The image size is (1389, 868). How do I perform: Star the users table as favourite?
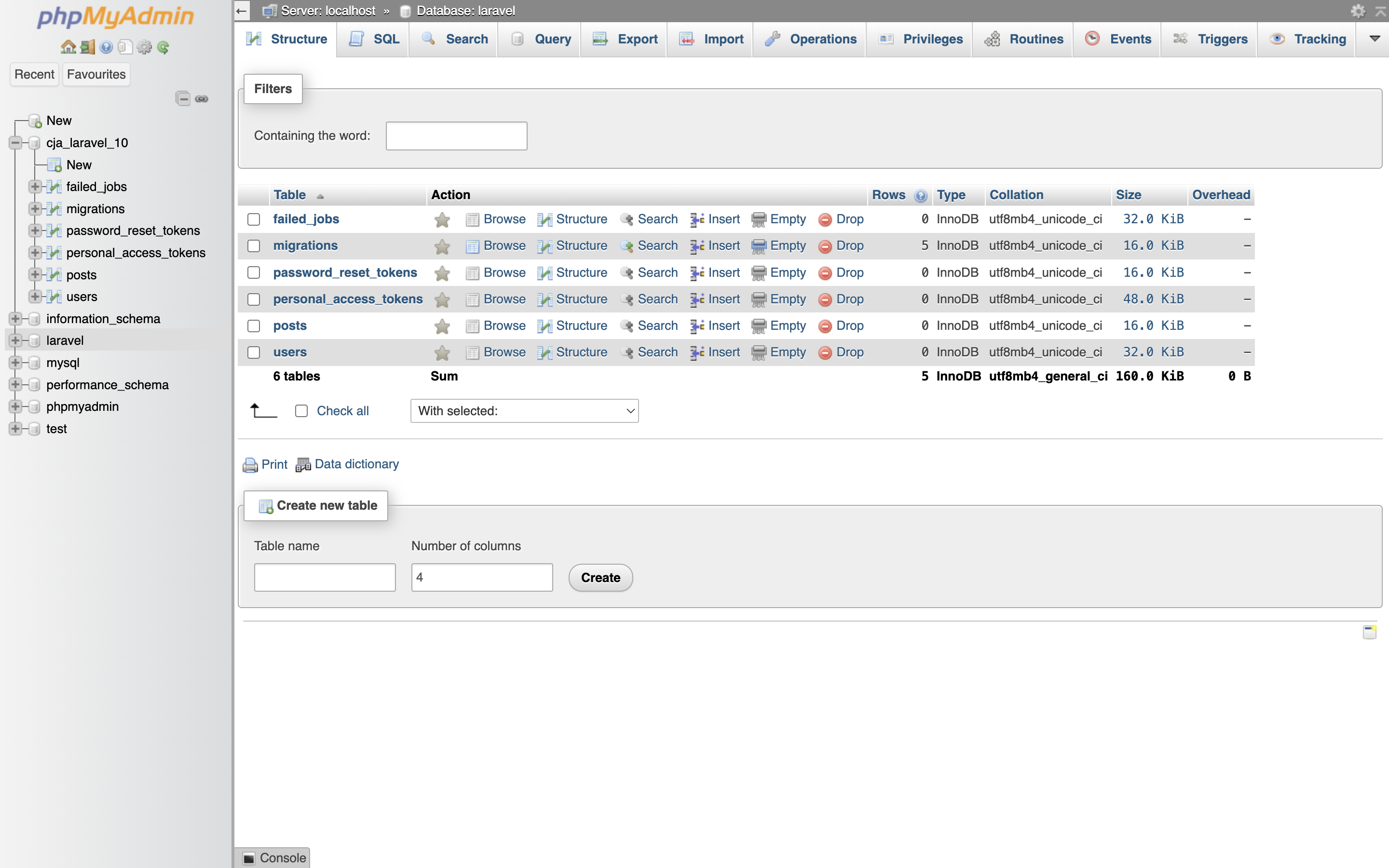pyautogui.click(x=442, y=353)
